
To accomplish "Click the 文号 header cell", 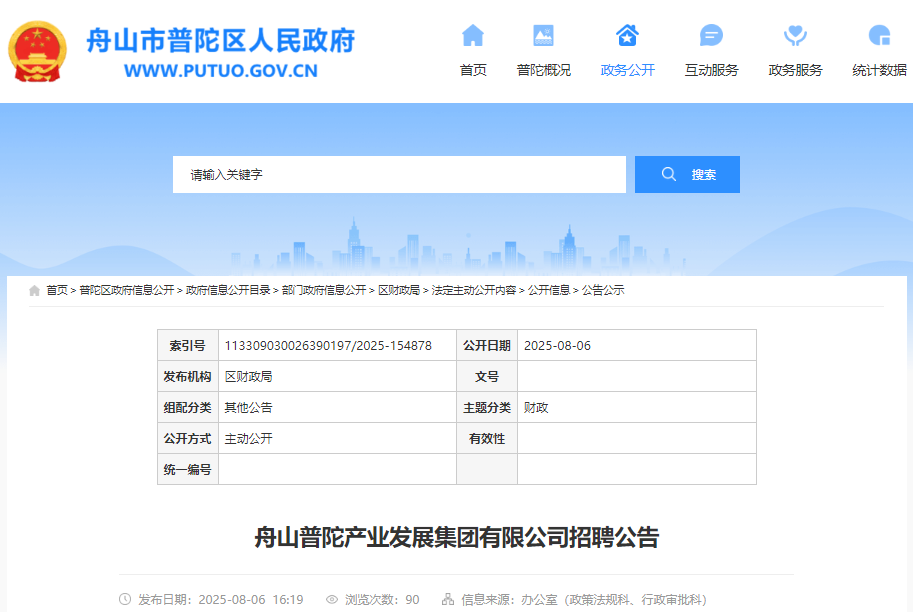I will pos(487,376).
